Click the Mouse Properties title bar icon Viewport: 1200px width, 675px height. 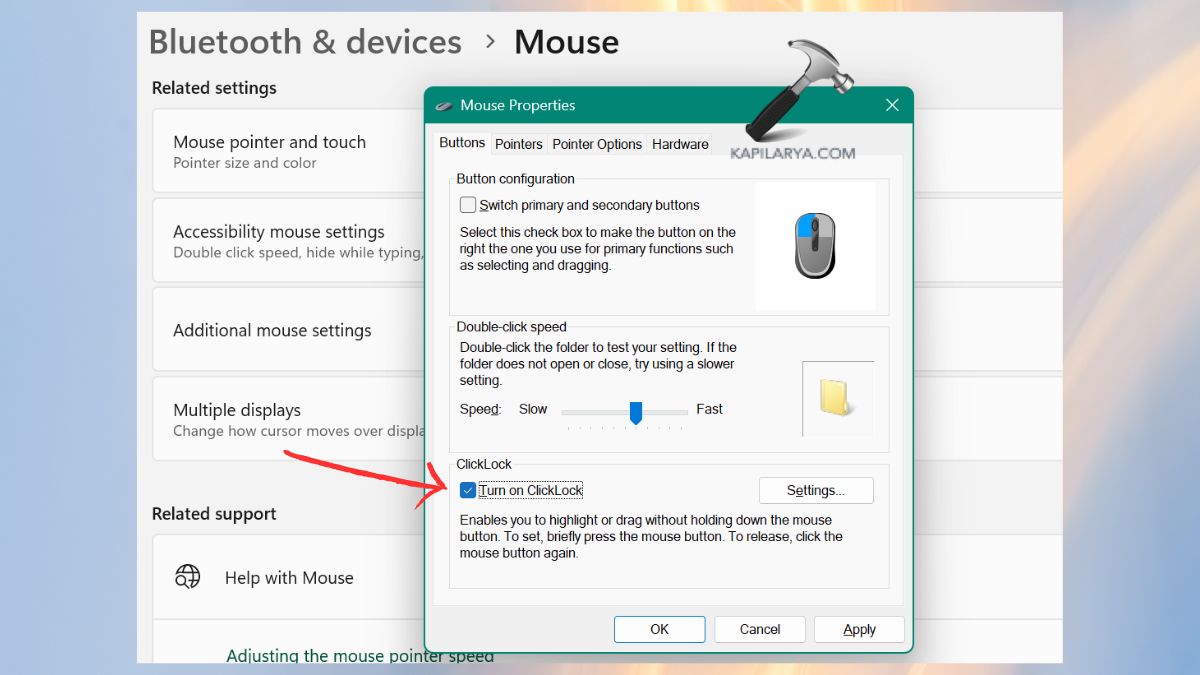point(444,106)
